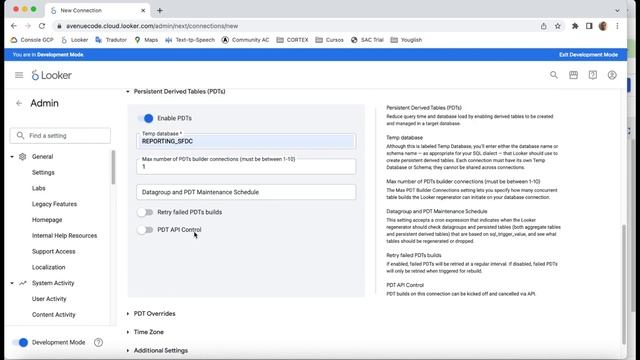The width and height of the screenshot is (640, 360).
Task: Click the share icon in address bar
Action: point(543,26)
